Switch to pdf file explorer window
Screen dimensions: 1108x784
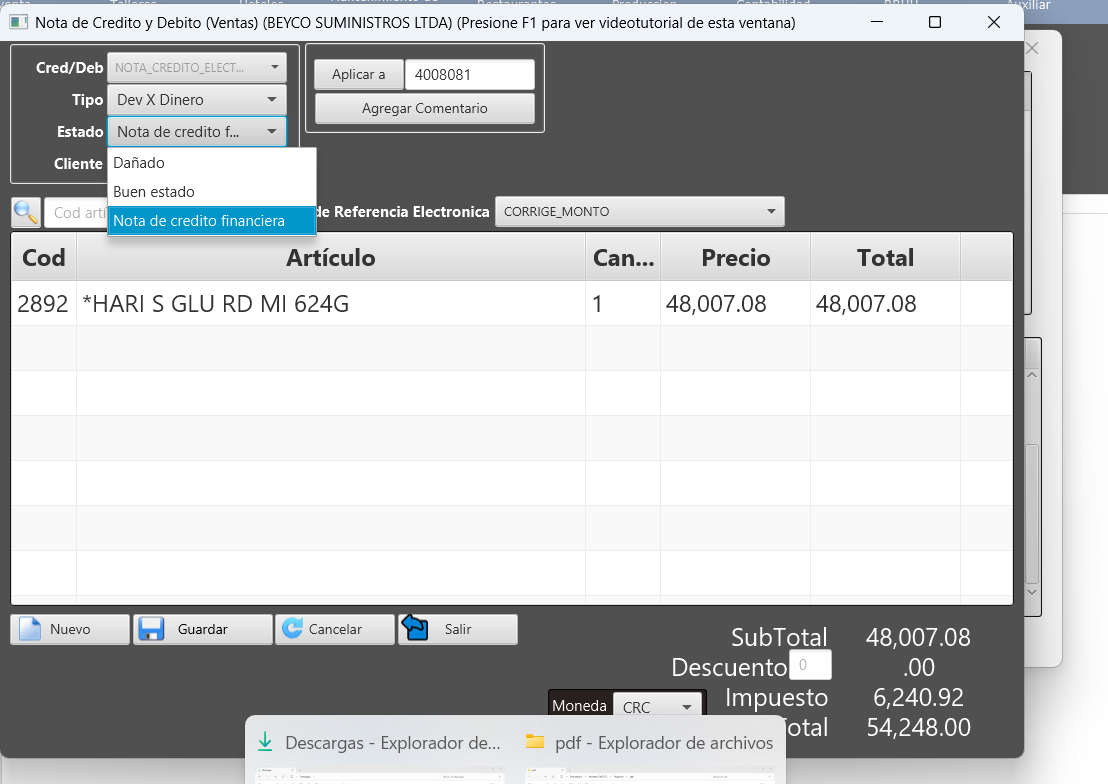pyautogui.click(x=649, y=743)
